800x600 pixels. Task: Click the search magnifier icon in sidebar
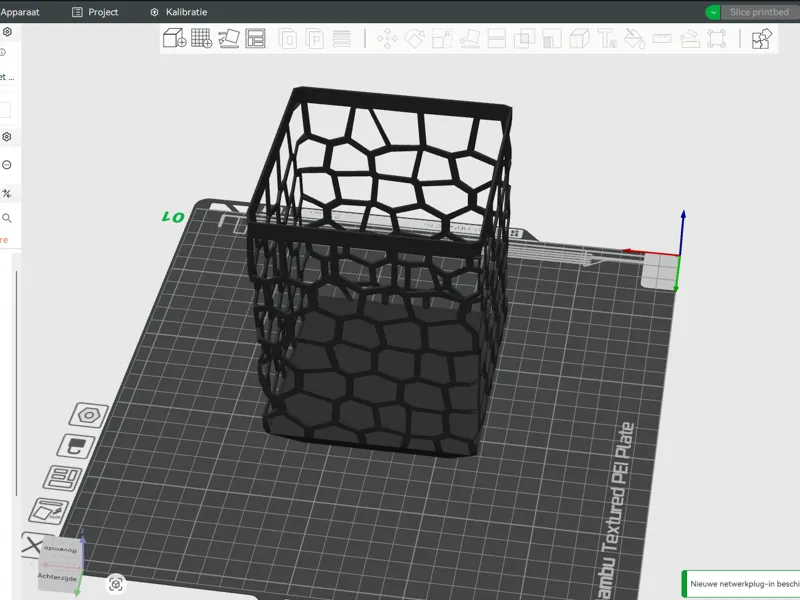click(x=7, y=218)
